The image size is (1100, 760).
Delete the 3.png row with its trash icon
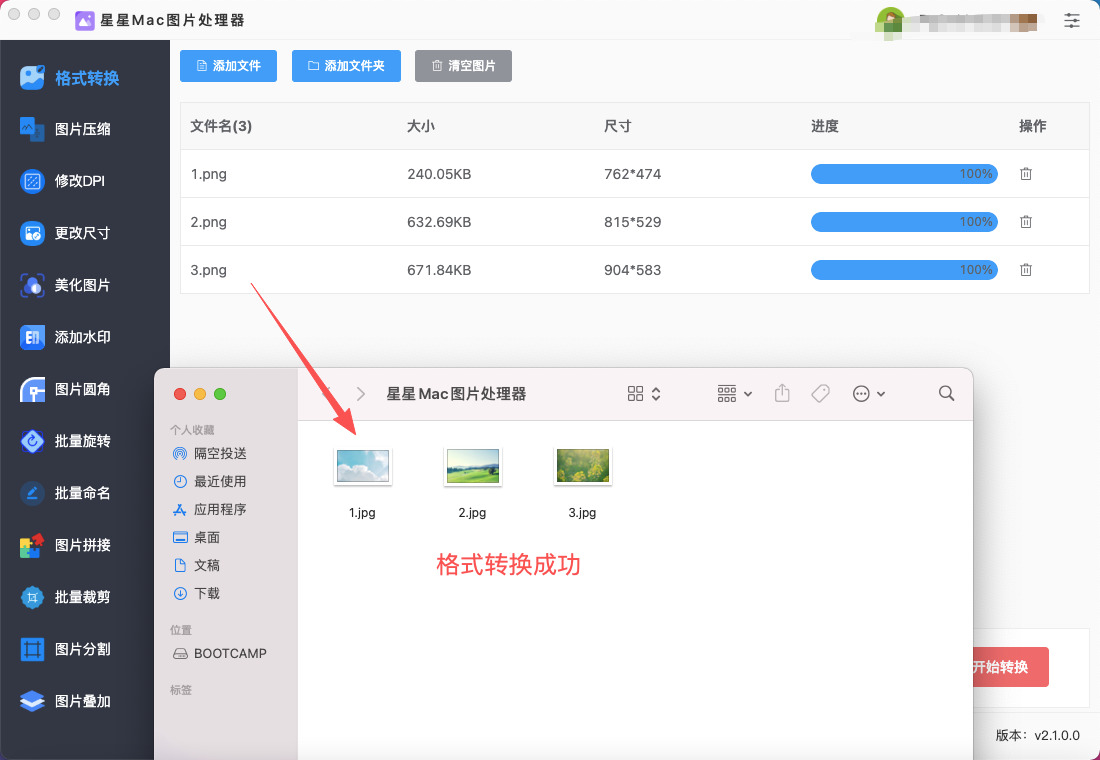[1025, 270]
